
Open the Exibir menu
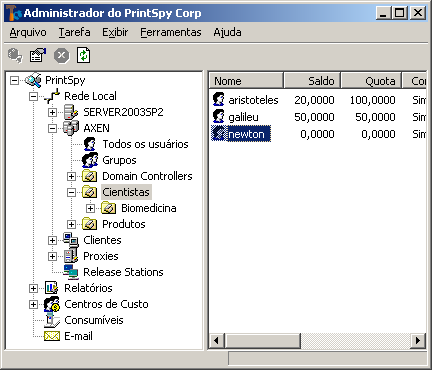[115, 32]
